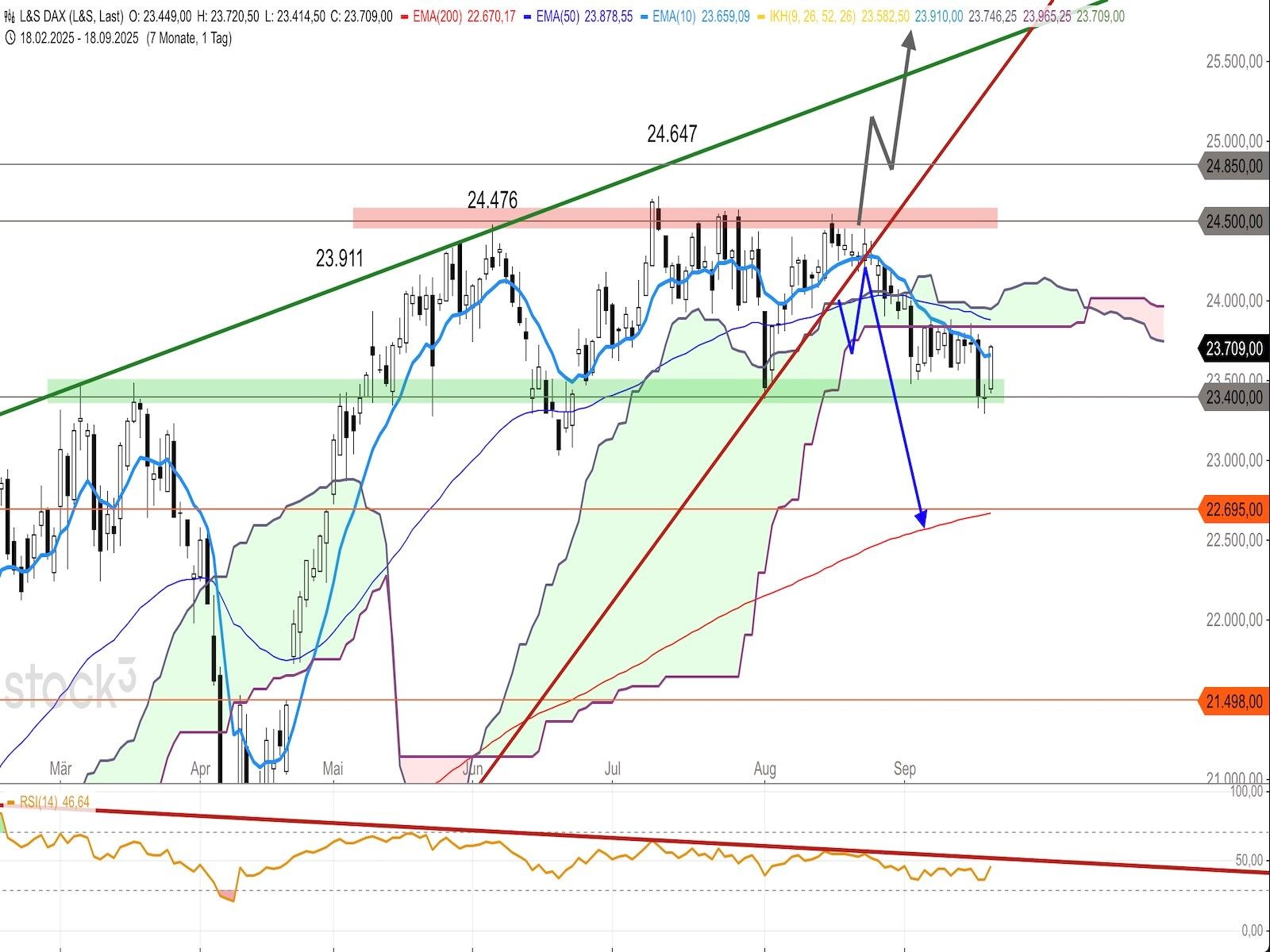Select the L&S DAX (L&S, Last) title
Screen dimensions: 1270x952
coord(72,16)
